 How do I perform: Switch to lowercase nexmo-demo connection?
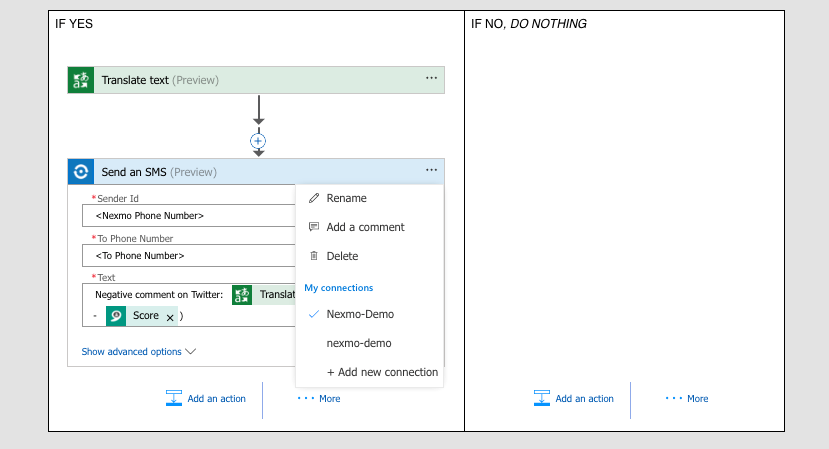[360, 343]
